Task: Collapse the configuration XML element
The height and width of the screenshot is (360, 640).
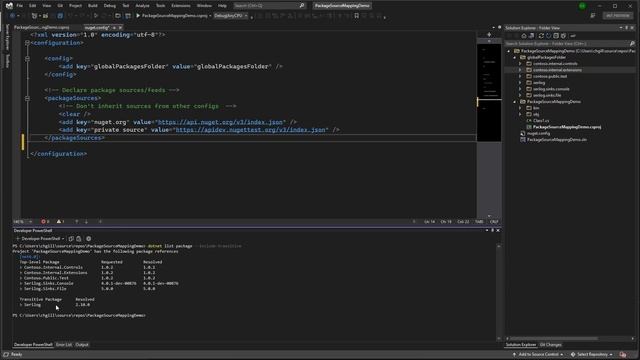Action: (27, 42)
